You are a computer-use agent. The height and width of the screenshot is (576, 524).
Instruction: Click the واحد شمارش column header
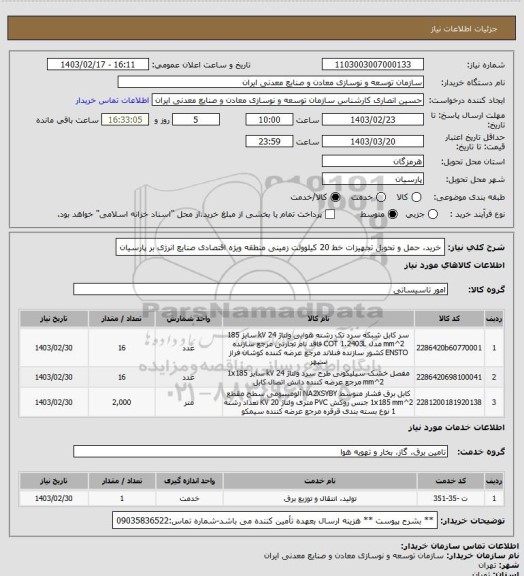(189, 318)
